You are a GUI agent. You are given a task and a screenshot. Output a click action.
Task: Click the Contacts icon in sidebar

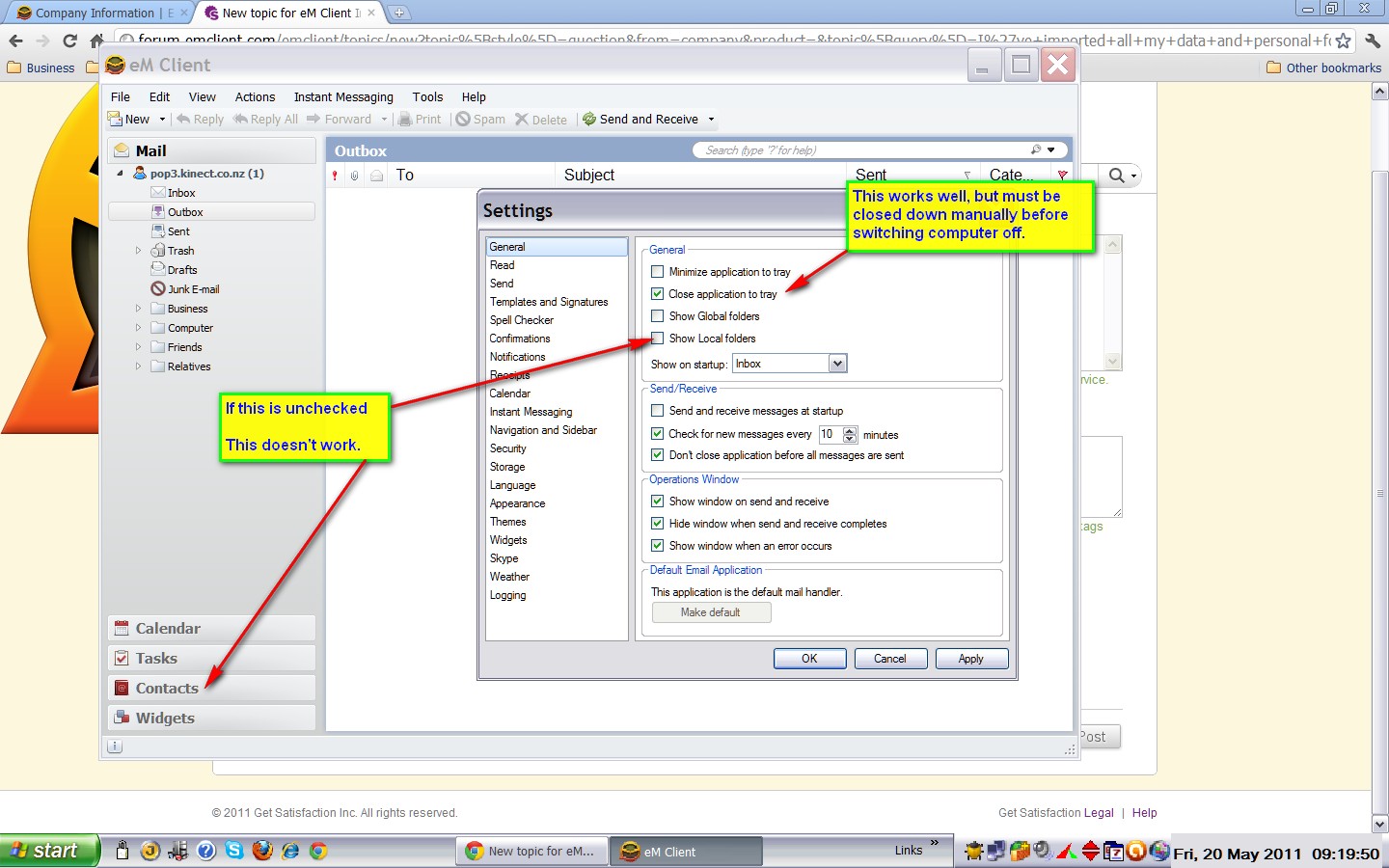(122, 688)
